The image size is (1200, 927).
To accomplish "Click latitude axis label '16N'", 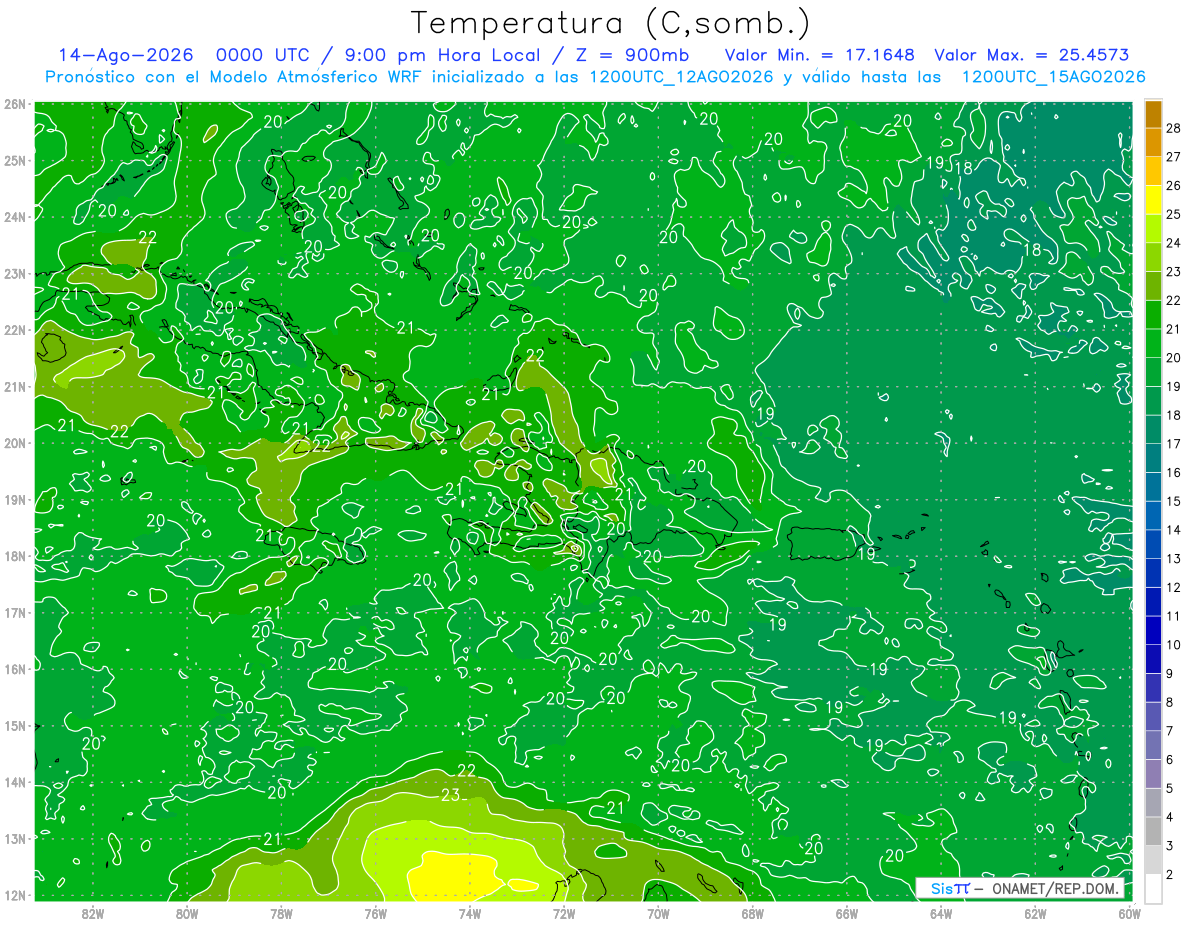I will [x=14, y=669].
